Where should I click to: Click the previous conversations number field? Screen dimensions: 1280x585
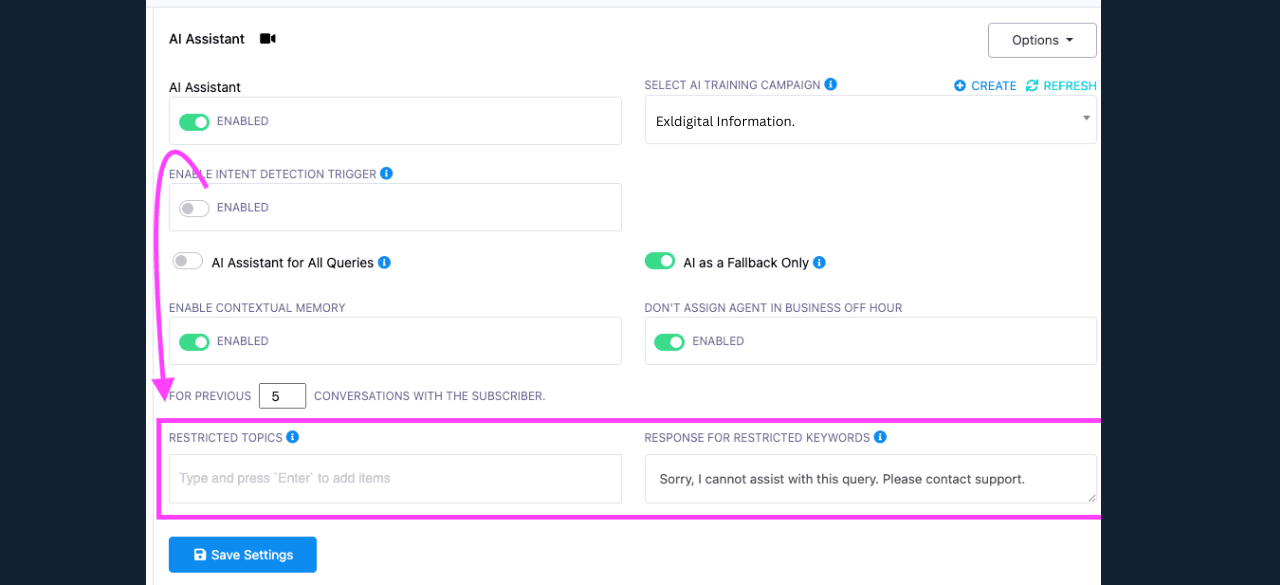point(282,396)
